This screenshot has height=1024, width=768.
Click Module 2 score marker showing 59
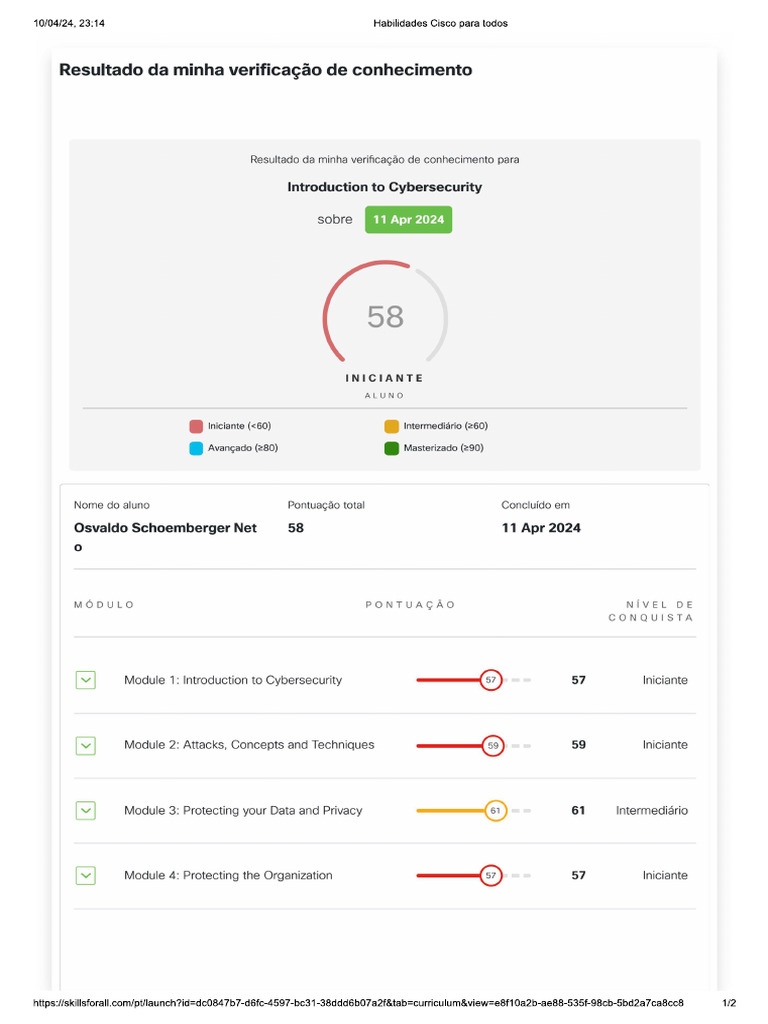(x=492, y=745)
